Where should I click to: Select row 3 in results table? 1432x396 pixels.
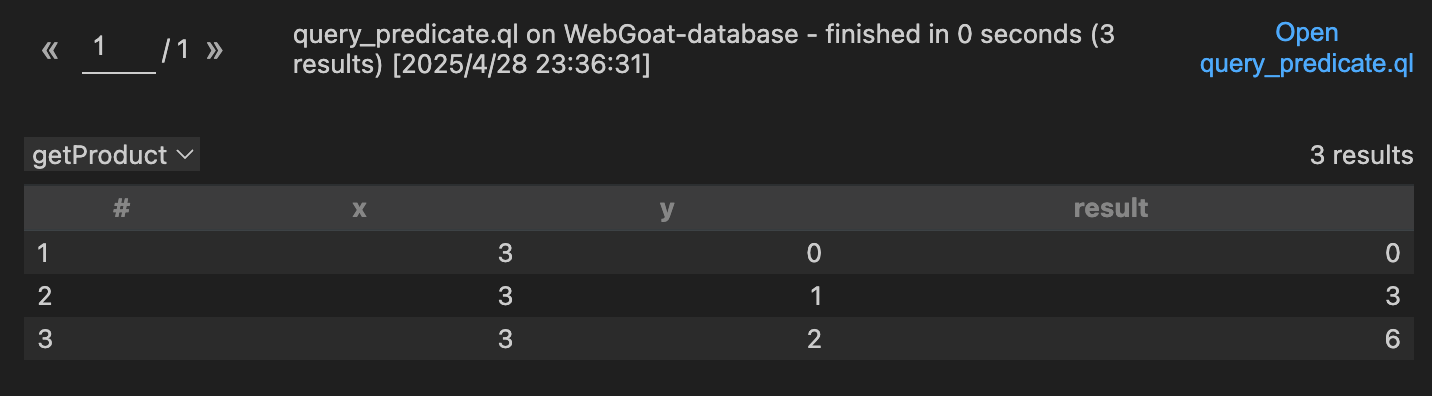pyautogui.click(x=716, y=339)
